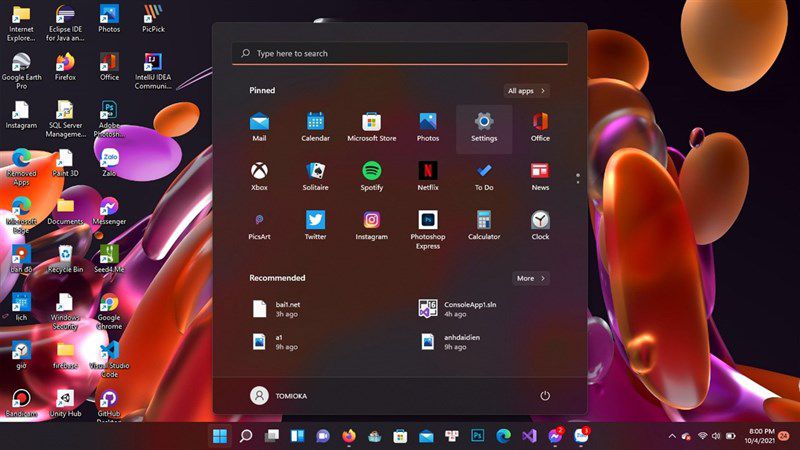This screenshot has width=800, height=450.
Task: Open Calculator from pinned apps
Action: click(484, 226)
